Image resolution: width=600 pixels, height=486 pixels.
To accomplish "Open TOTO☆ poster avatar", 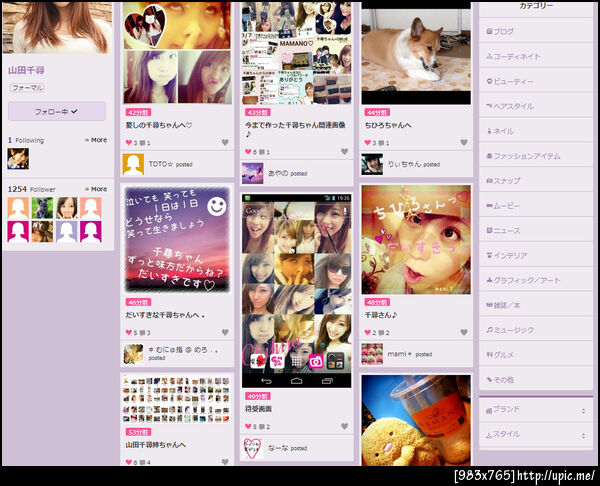I will click(133, 164).
